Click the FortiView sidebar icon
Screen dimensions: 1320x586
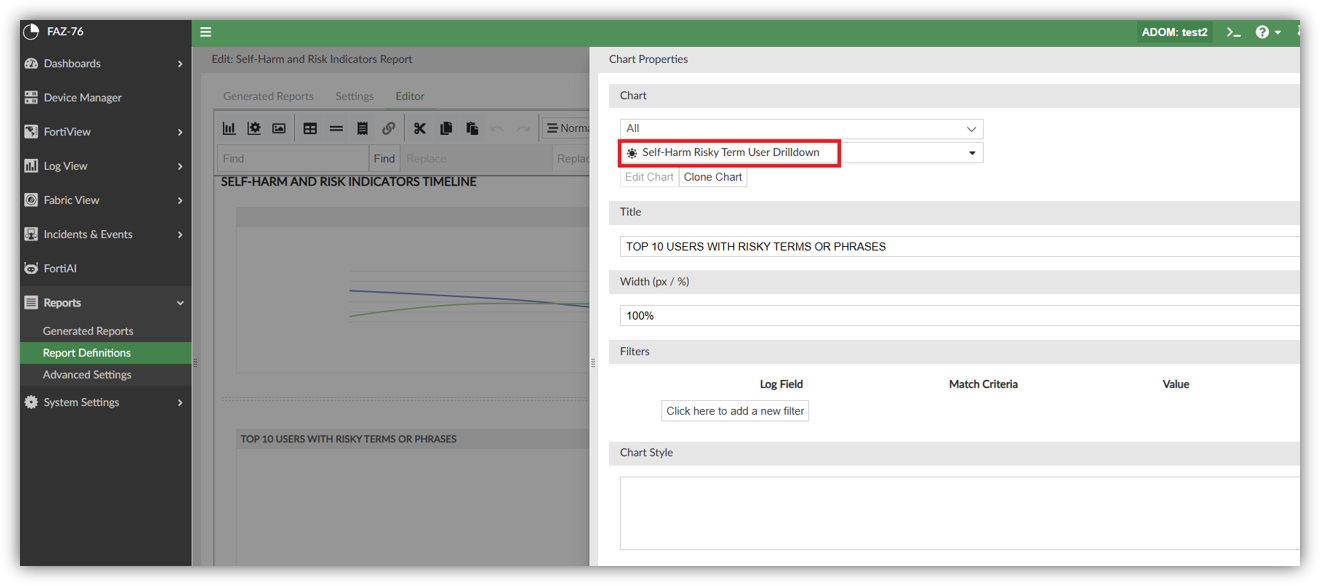coord(31,131)
